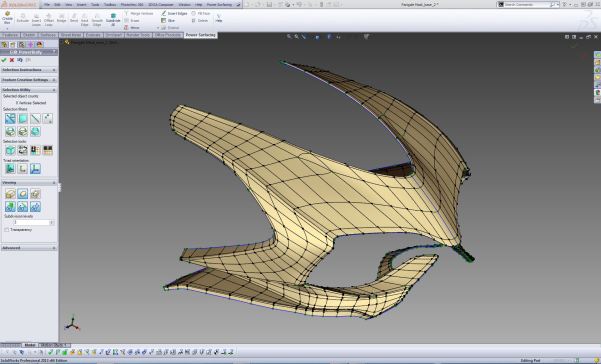601x364 pixels.
Task: Select the Bridge tool
Action: click(62, 18)
